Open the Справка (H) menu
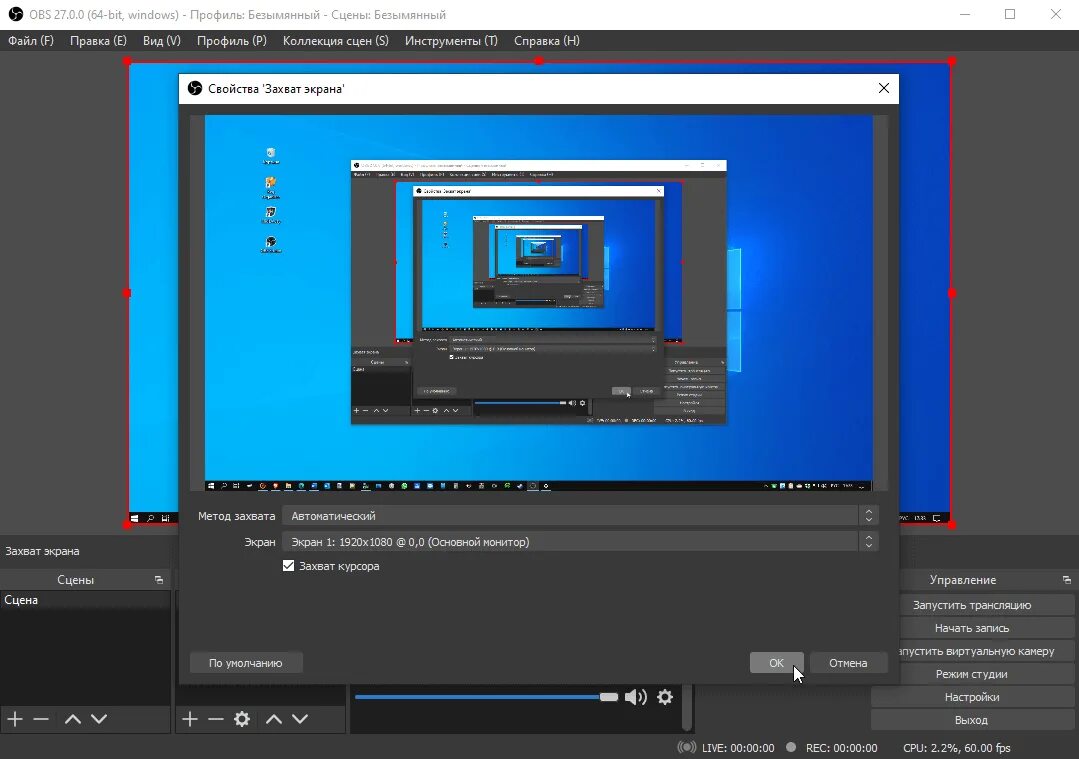The height and width of the screenshot is (759, 1079). click(x=547, y=41)
